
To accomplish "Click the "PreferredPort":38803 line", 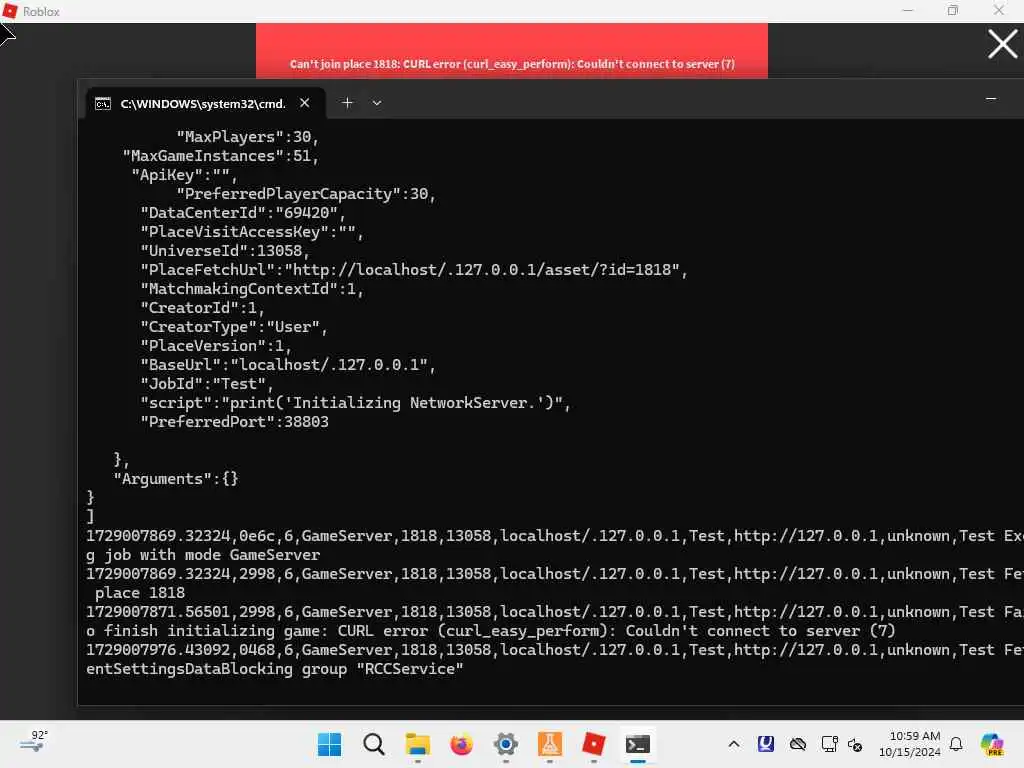I will [x=234, y=422].
